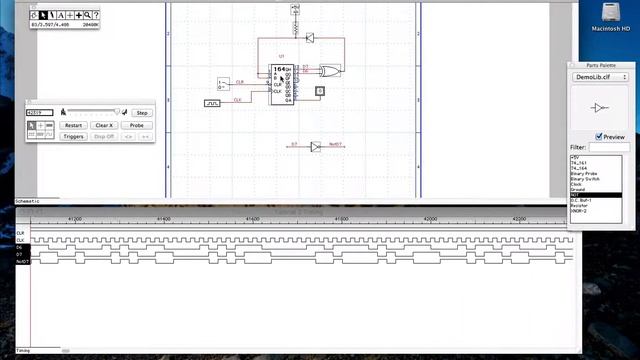Click the binary probe showing 0
Screen dimensions: 640x360
tap(320, 91)
